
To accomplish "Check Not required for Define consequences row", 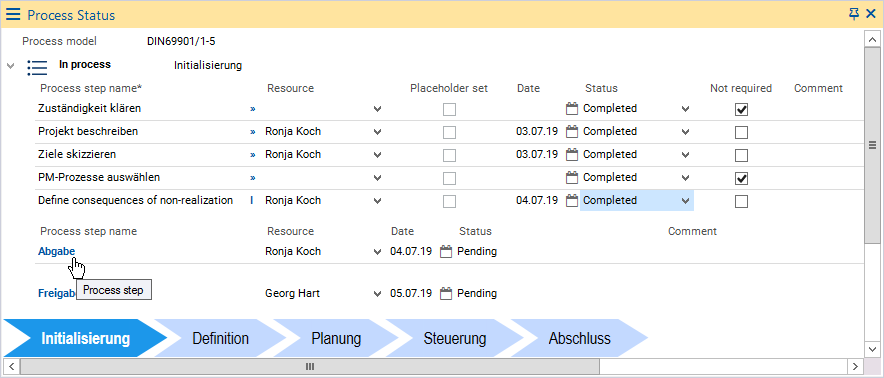I will coord(741,201).
